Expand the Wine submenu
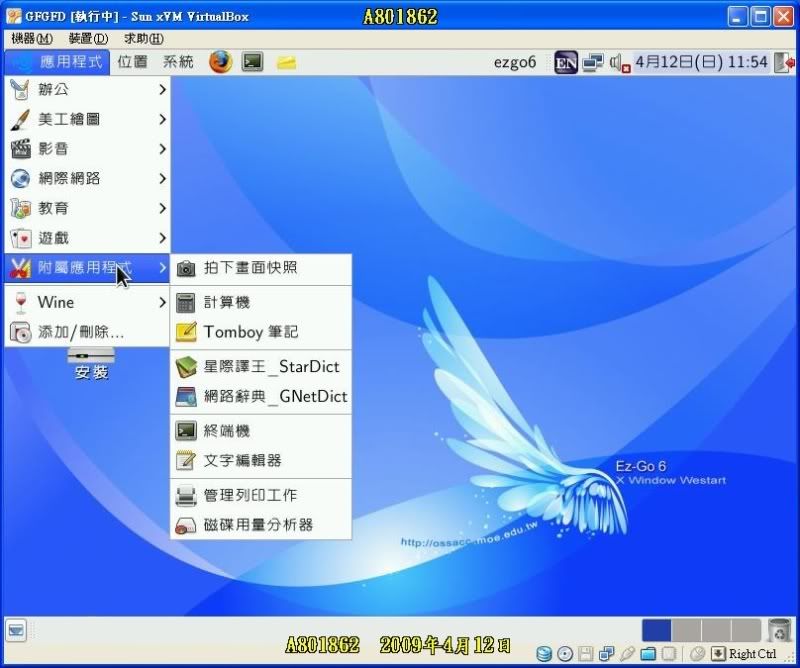800x668 pixels. click(x=87, y=303)
